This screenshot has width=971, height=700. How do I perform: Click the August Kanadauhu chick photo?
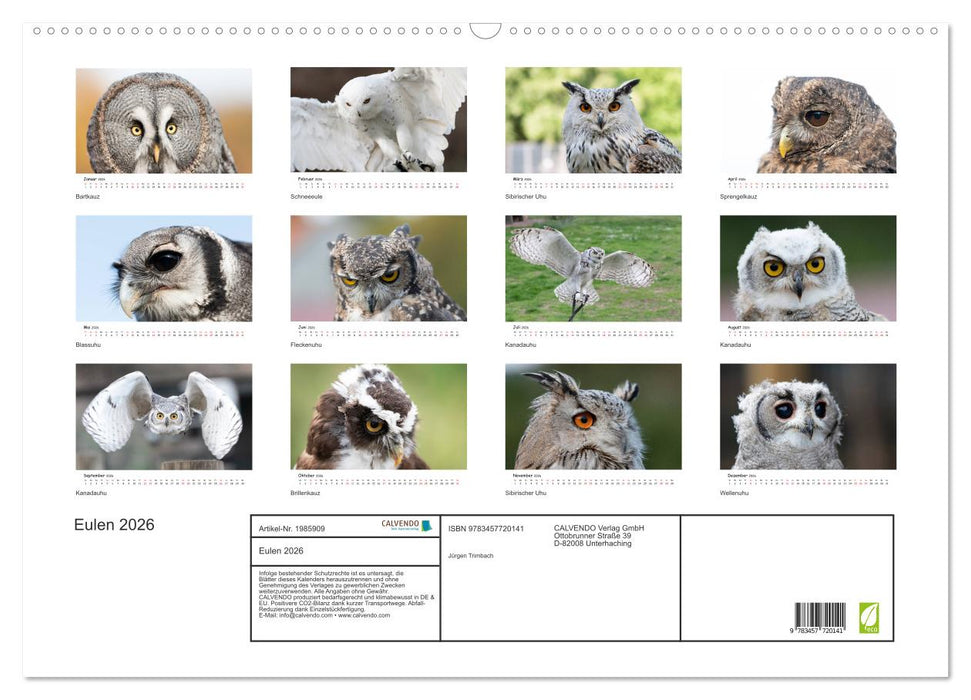coord(808,268)
